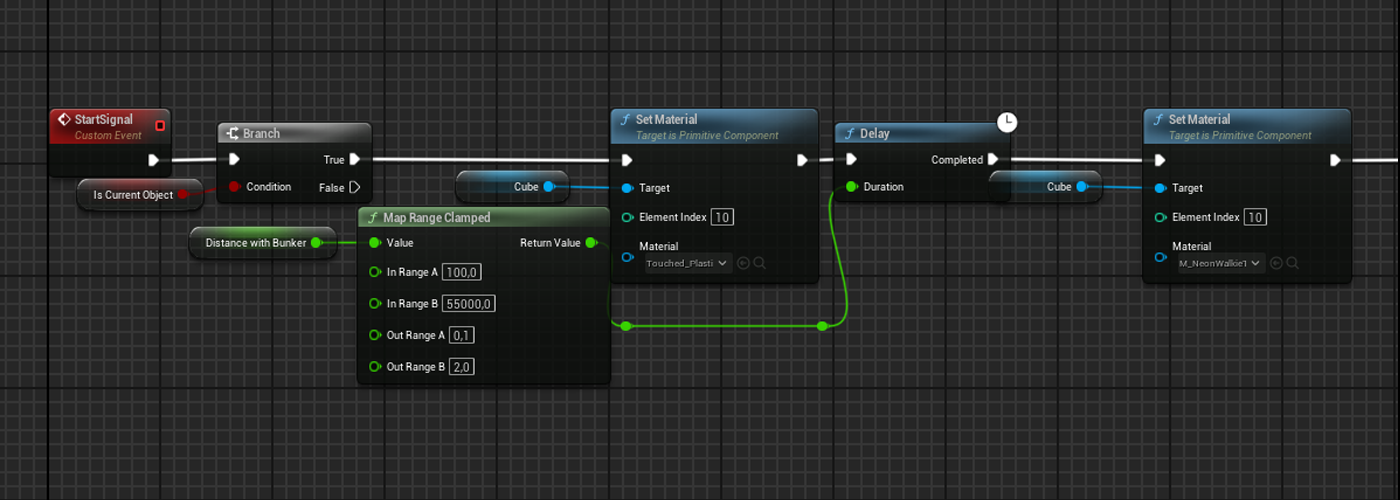Click the Delay node's Completed execution pin
Viewport: 1400px width, 500px height.
click(x=992, y=159)
